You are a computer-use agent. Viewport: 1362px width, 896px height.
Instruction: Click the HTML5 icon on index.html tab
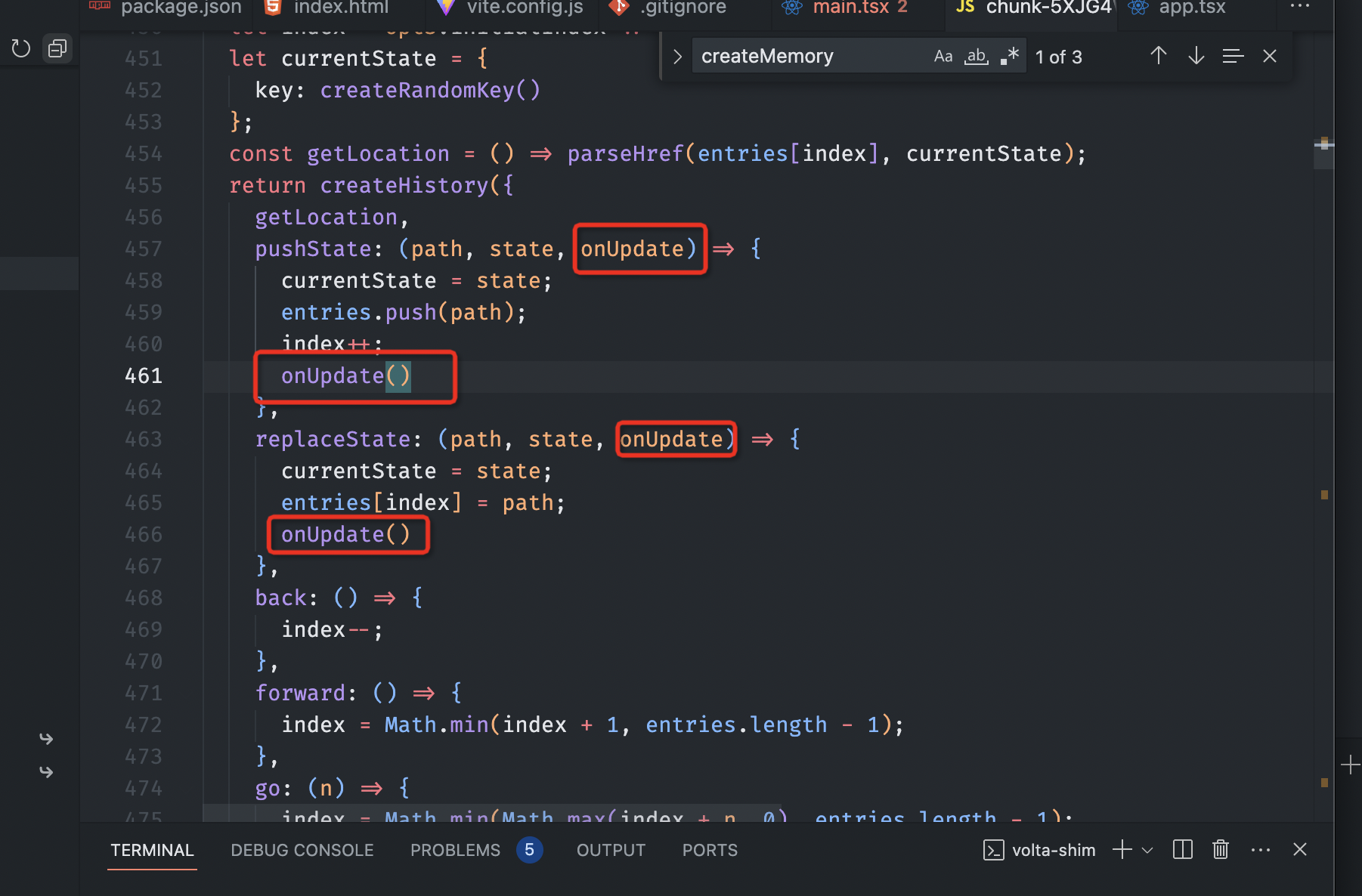point(273,8)
